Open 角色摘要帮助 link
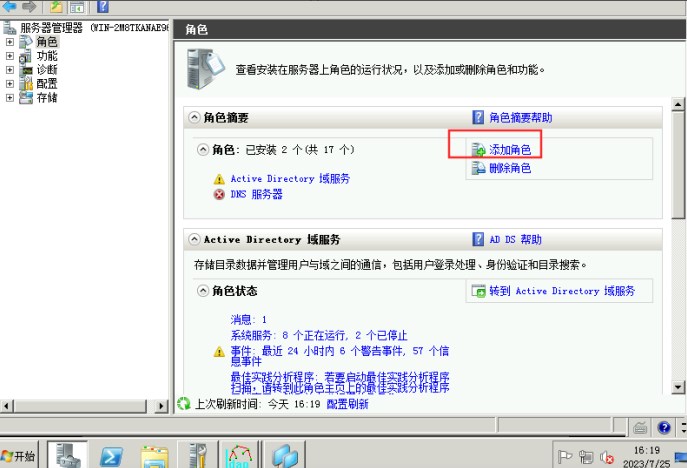 click(x=521, y=117)
